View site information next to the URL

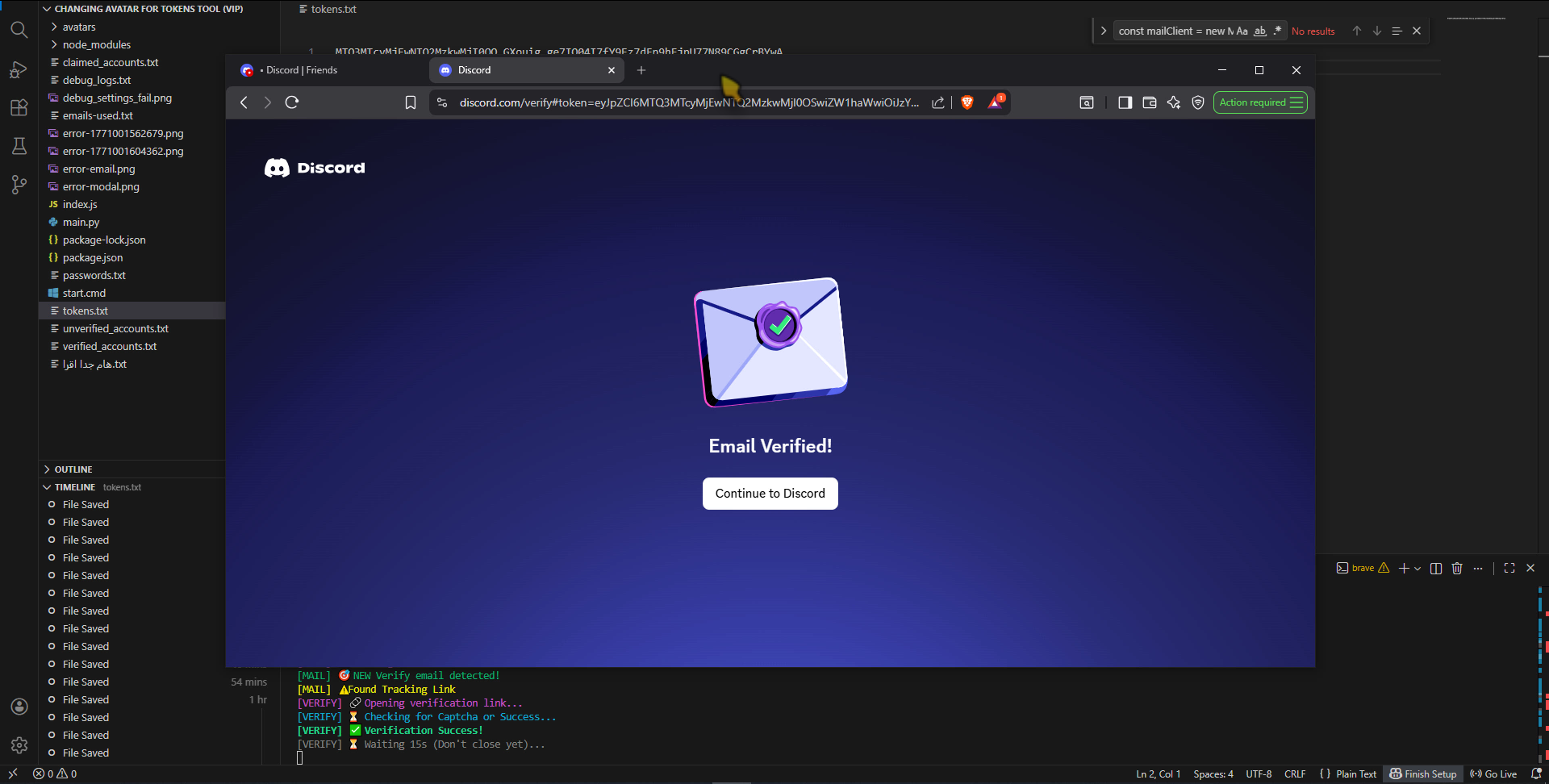[442, 102]
